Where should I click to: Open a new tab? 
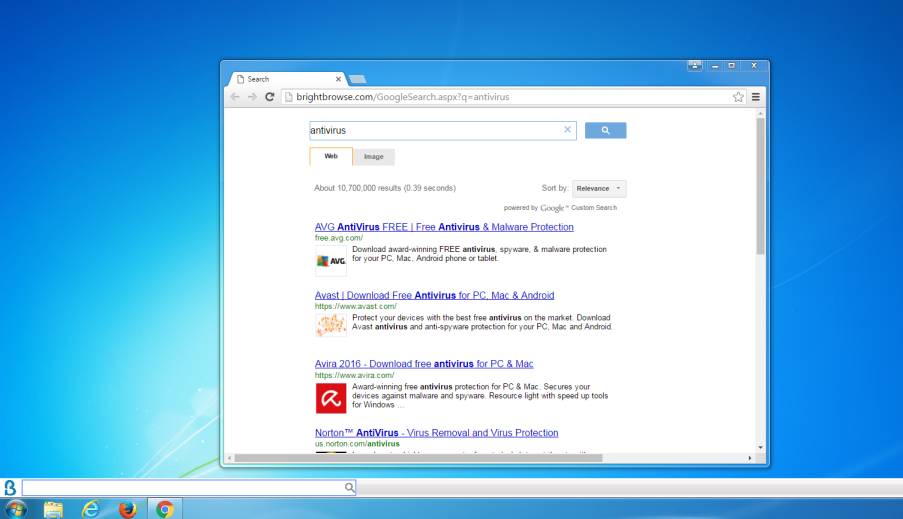point(358,79)
